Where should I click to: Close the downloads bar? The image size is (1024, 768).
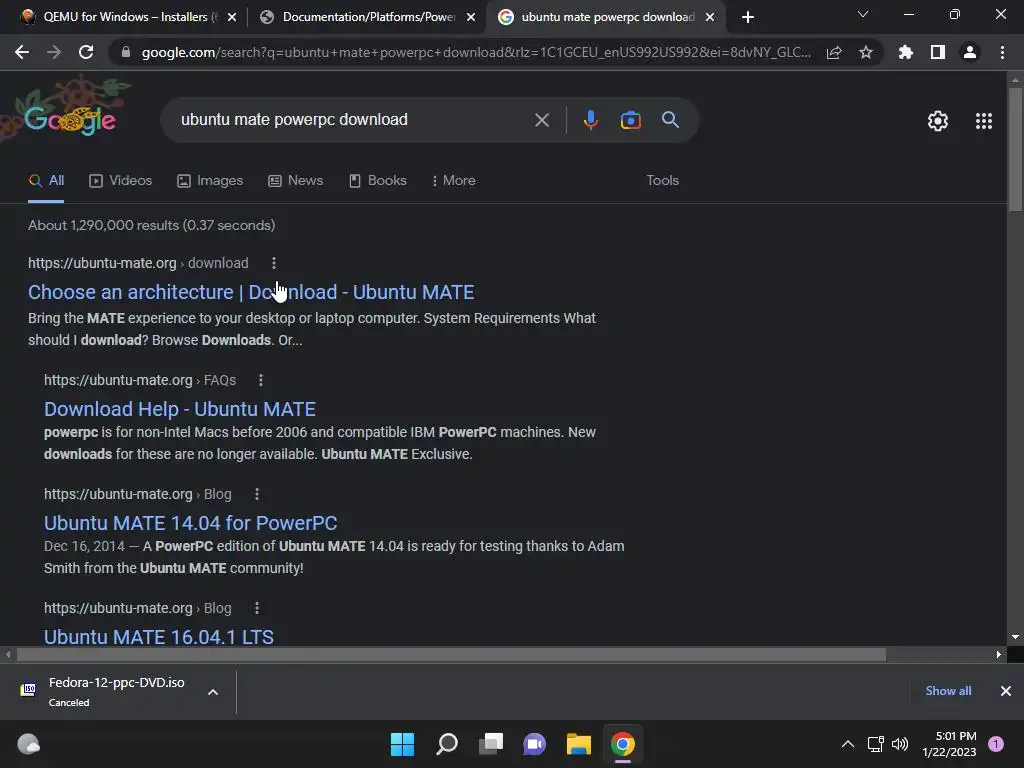click(1006, 691)
